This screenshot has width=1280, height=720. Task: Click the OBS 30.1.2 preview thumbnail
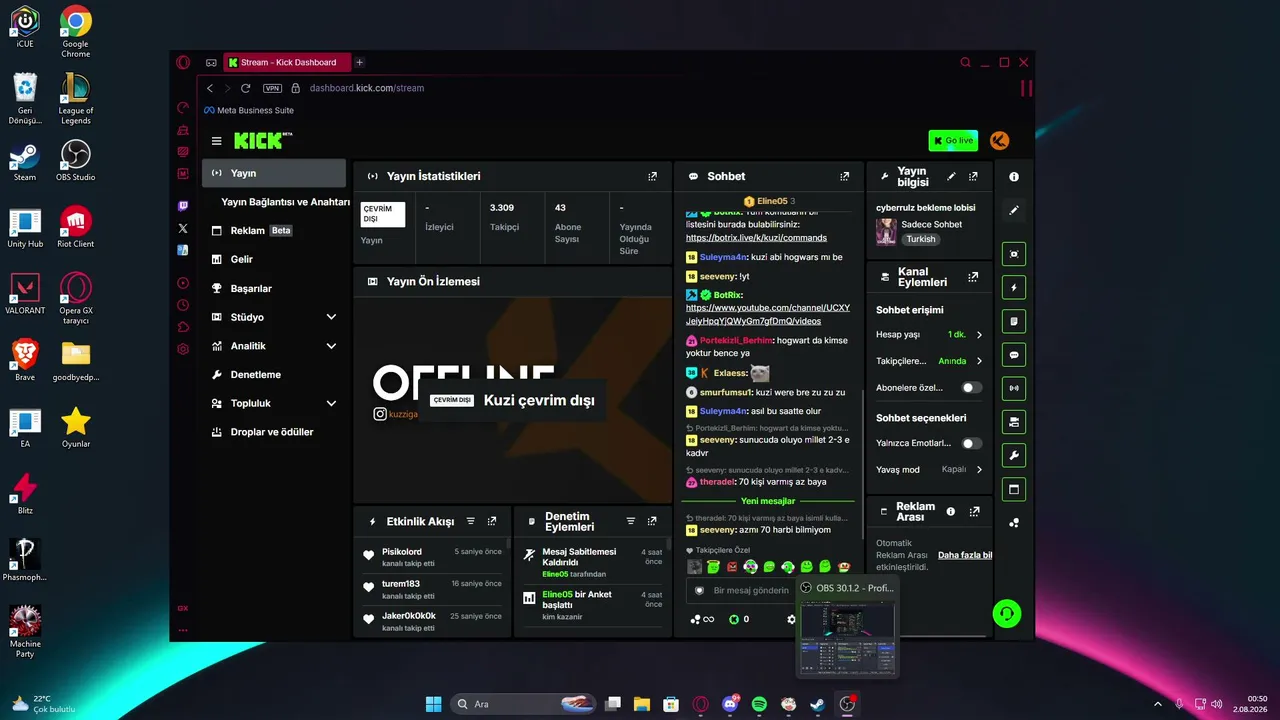(x=847, y=637)
